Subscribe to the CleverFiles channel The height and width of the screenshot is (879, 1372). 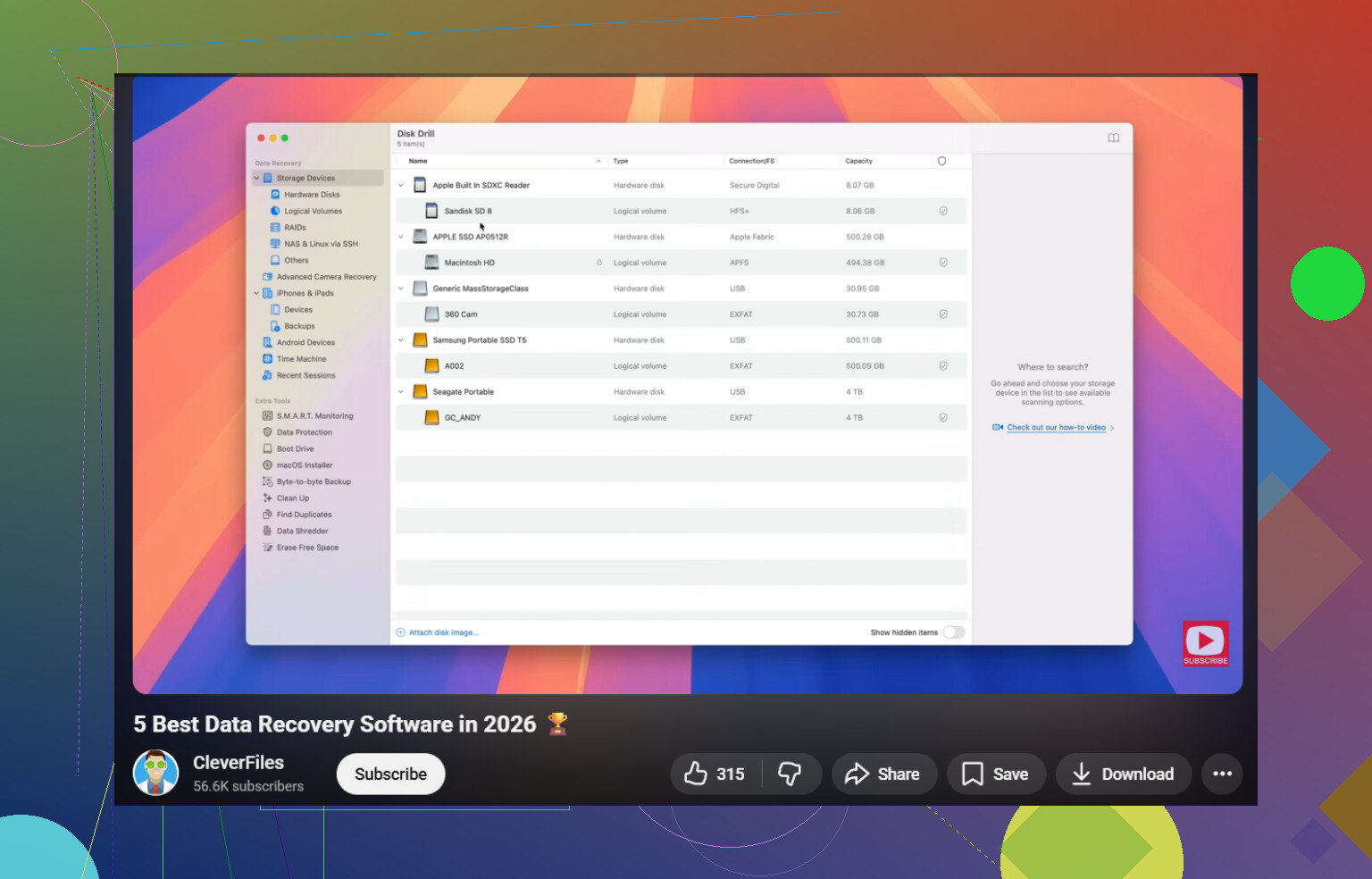390,774
